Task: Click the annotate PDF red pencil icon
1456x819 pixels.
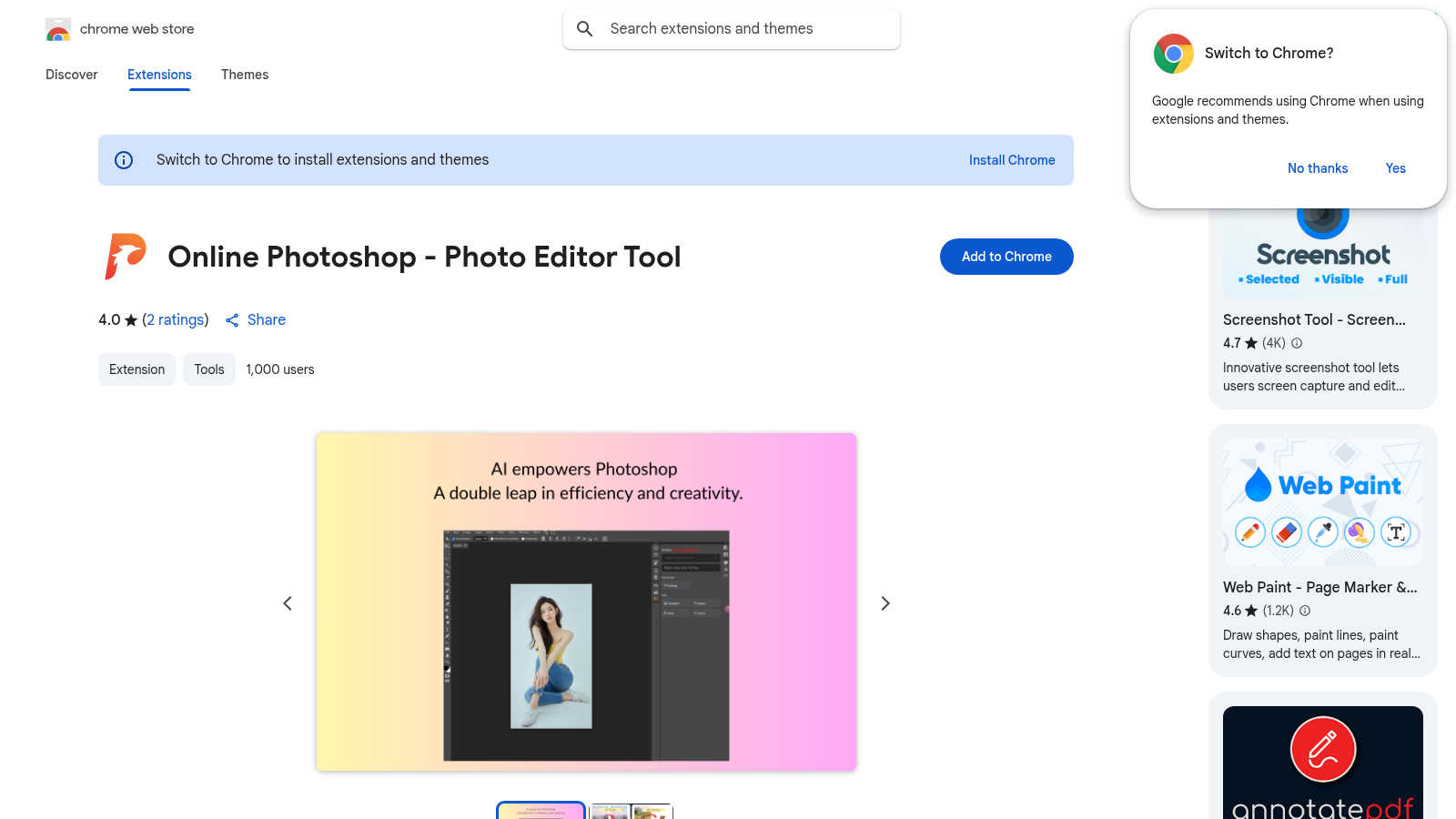Action: pyautogui.click(x=1323, y=749)
